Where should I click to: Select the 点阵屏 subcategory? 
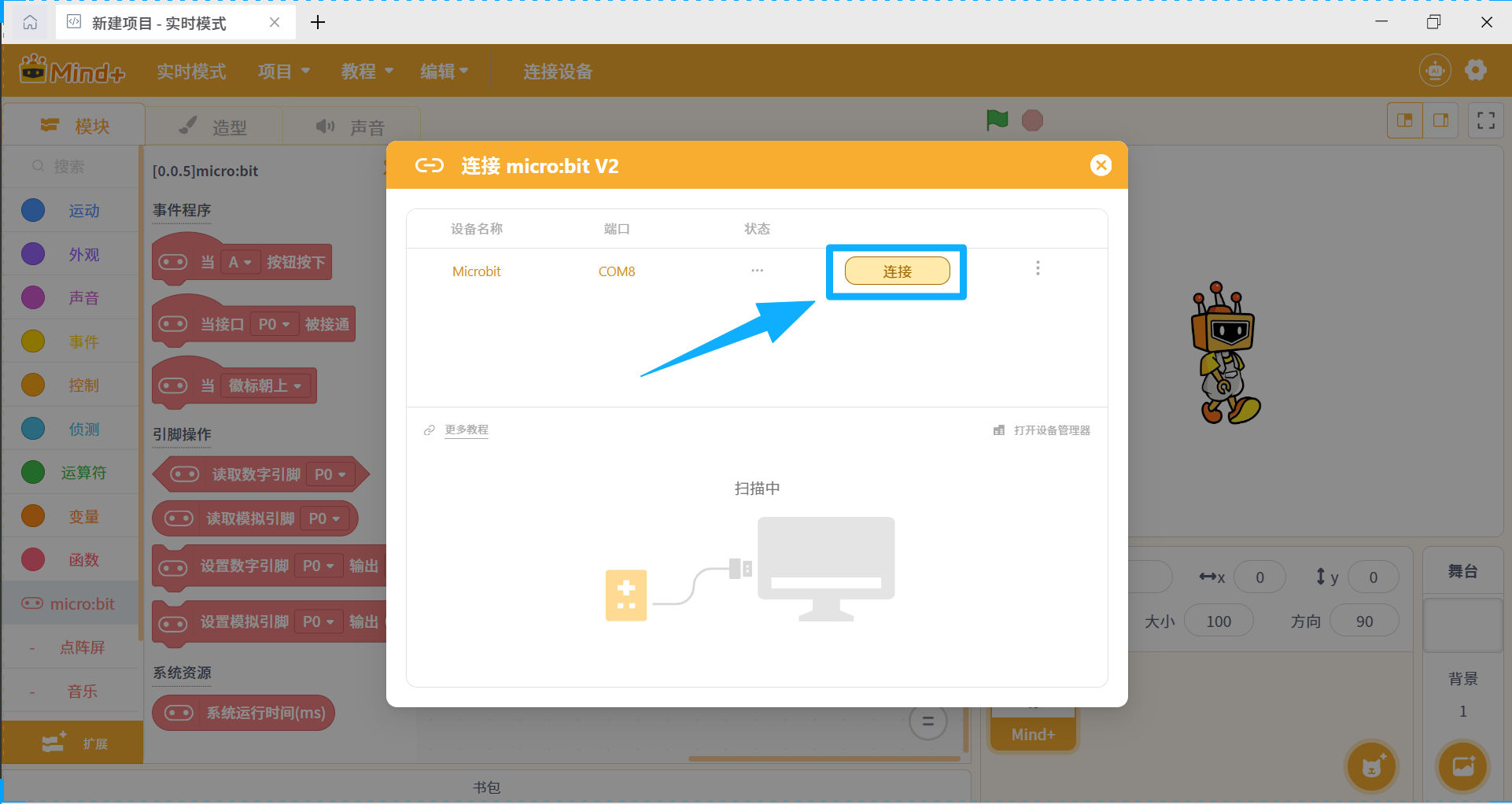71,647
